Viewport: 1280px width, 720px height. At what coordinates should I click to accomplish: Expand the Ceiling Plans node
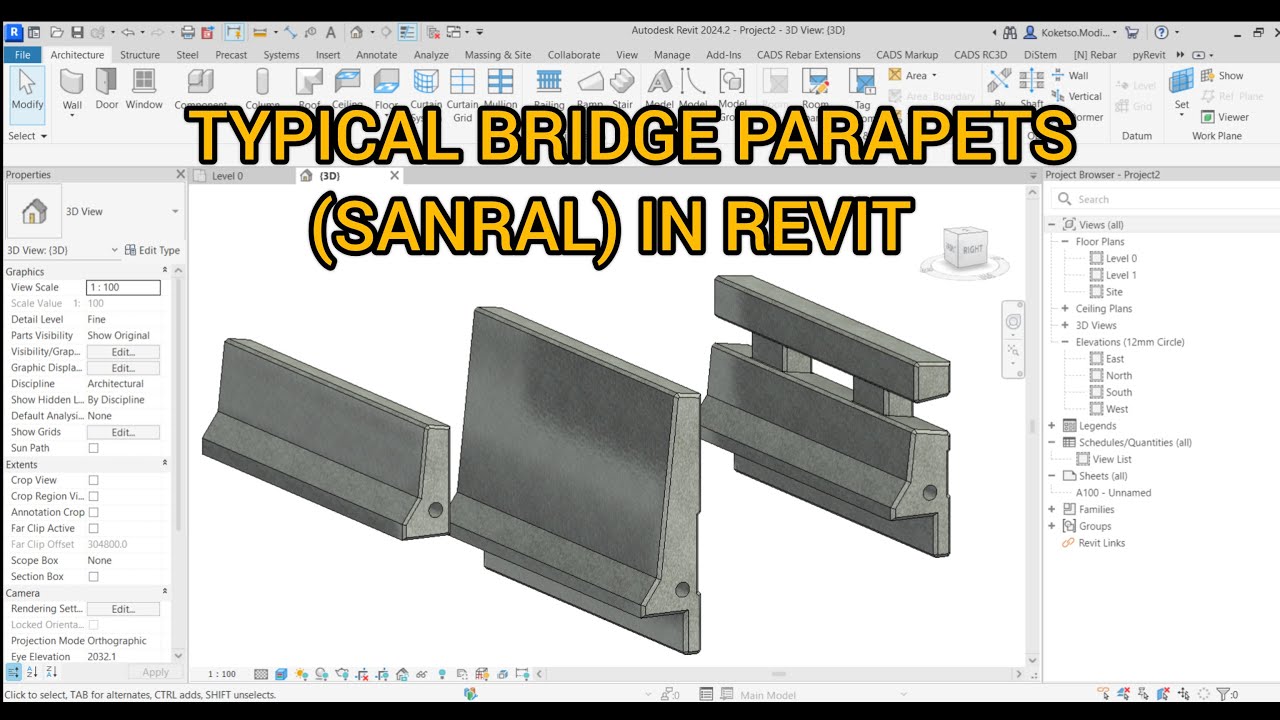[1065, 308]
